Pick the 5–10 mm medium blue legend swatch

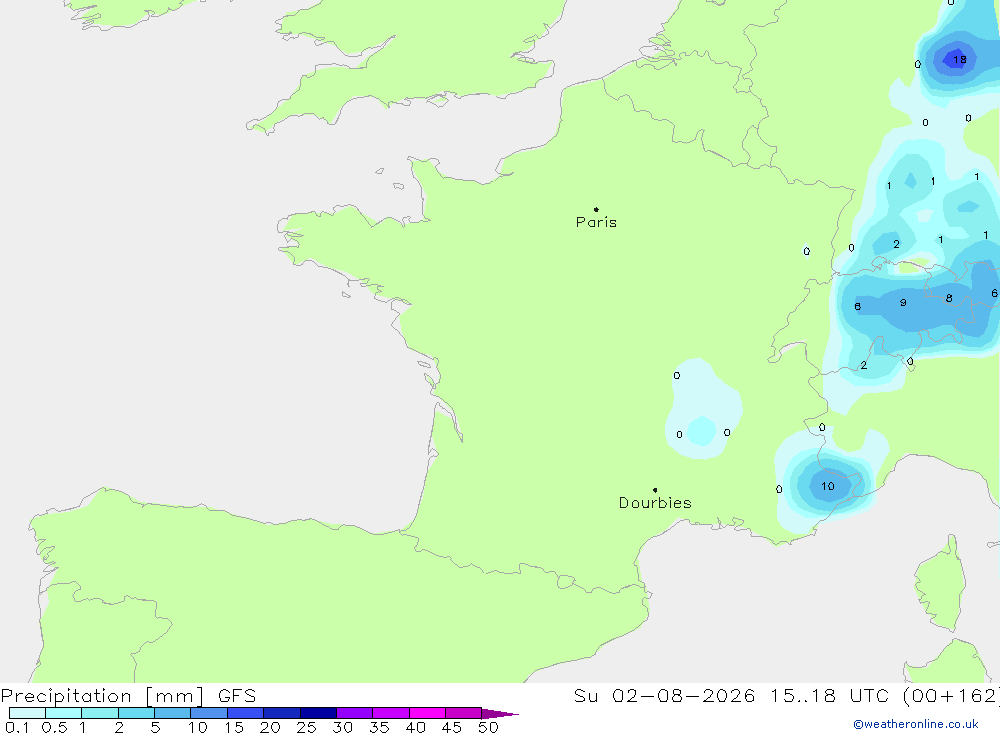pyautogui.click(x=173, y=713)
